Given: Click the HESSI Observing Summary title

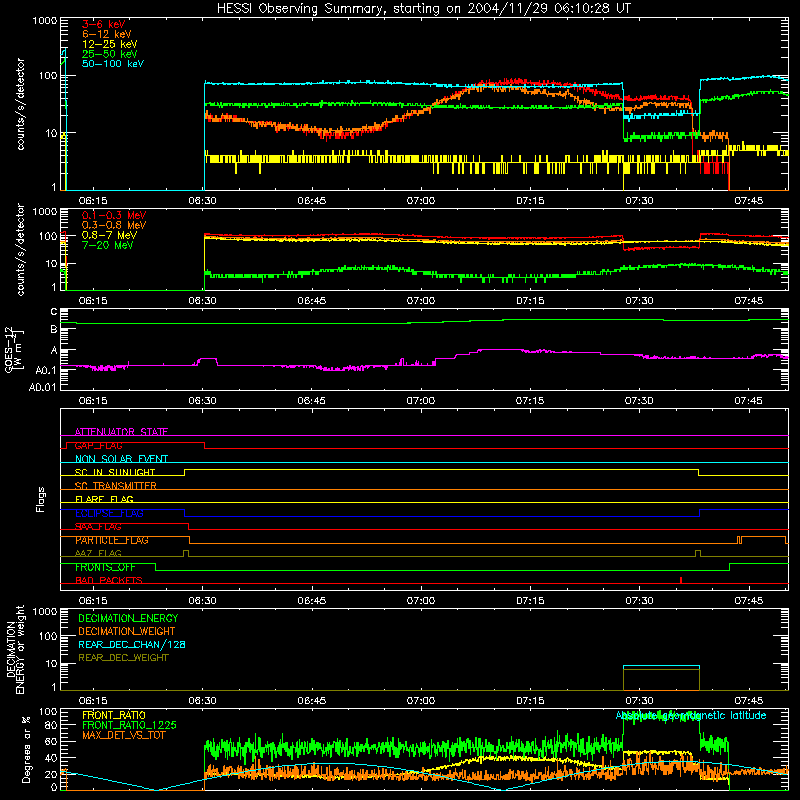Looking at the screenshot, I should click(x=424, y=8).
